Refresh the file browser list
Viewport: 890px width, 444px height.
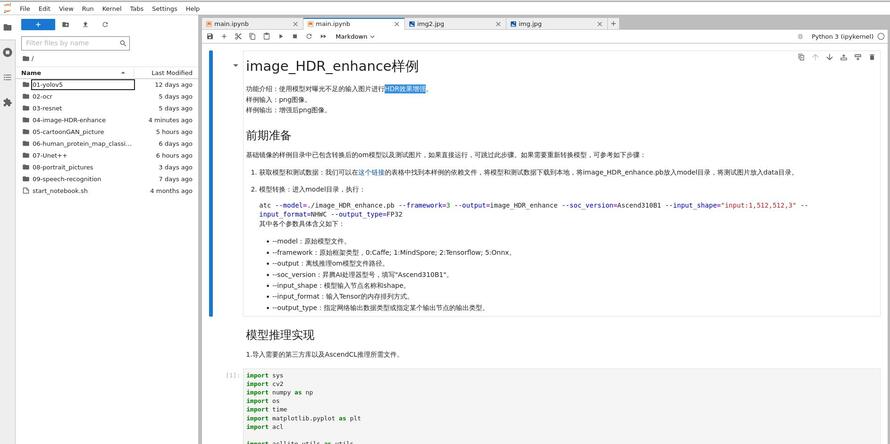tap(105, 25)
